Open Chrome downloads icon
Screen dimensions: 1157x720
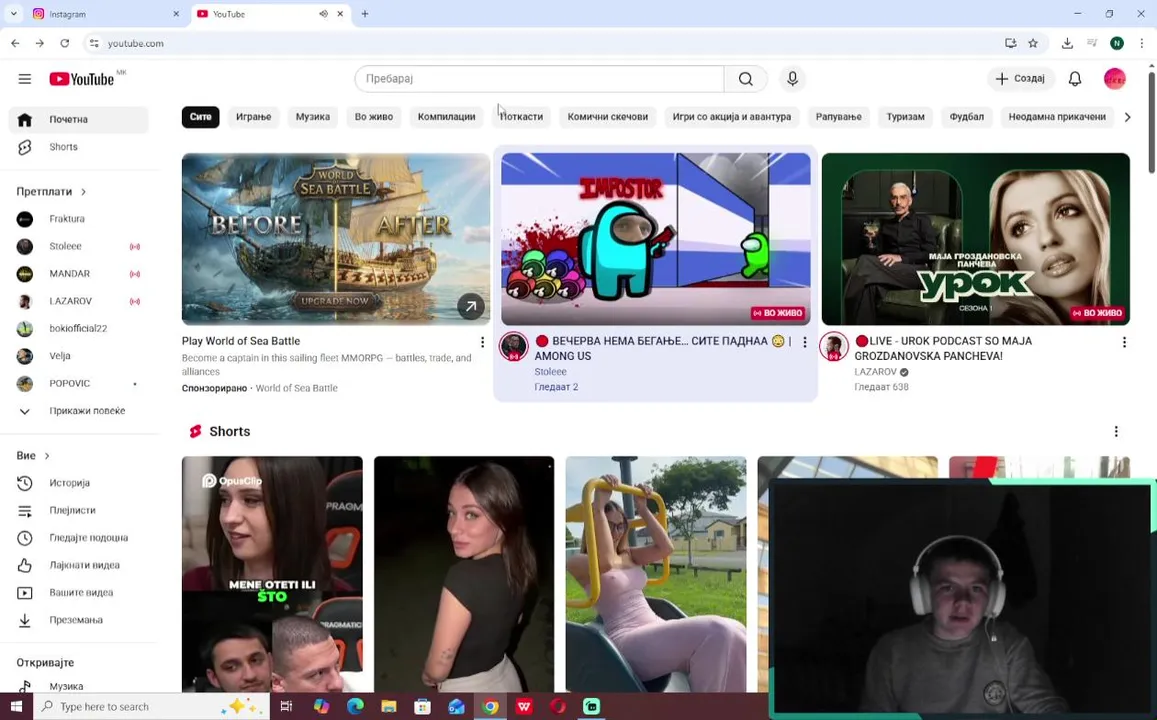[x=1067, y=44]
